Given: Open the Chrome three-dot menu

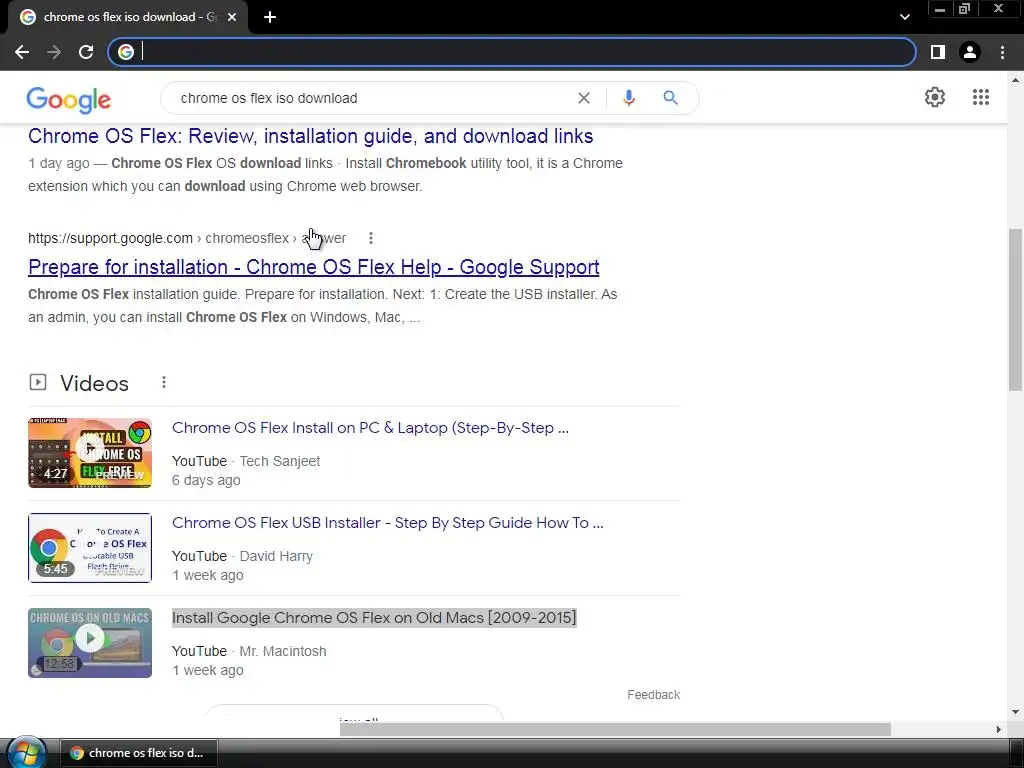Looking at the screenshot, I should pos(1002,52).
